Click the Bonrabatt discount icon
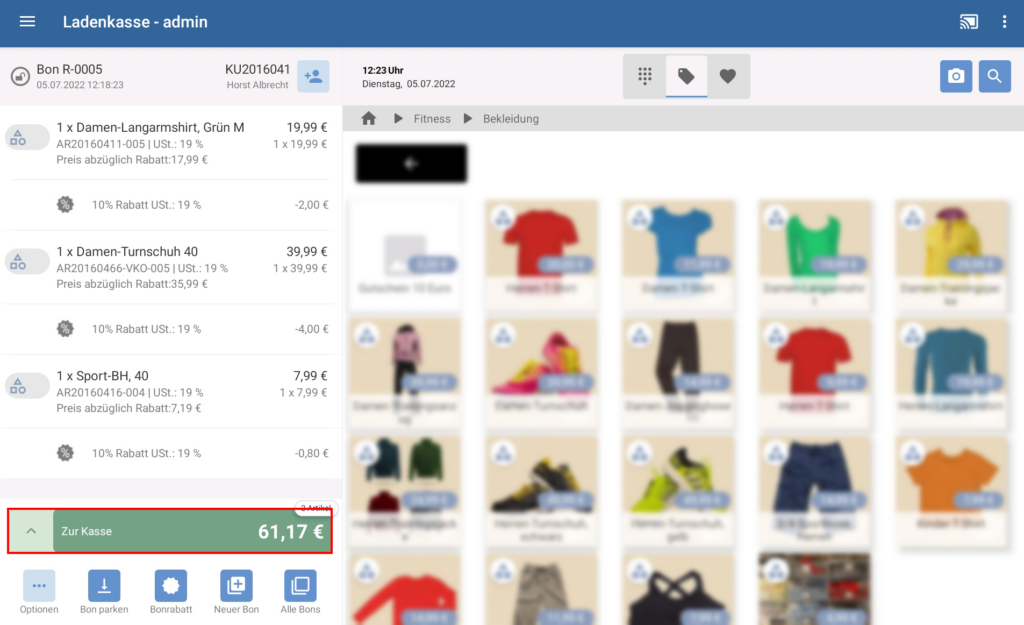This screenshot has width=1024, height=625. 170,586
